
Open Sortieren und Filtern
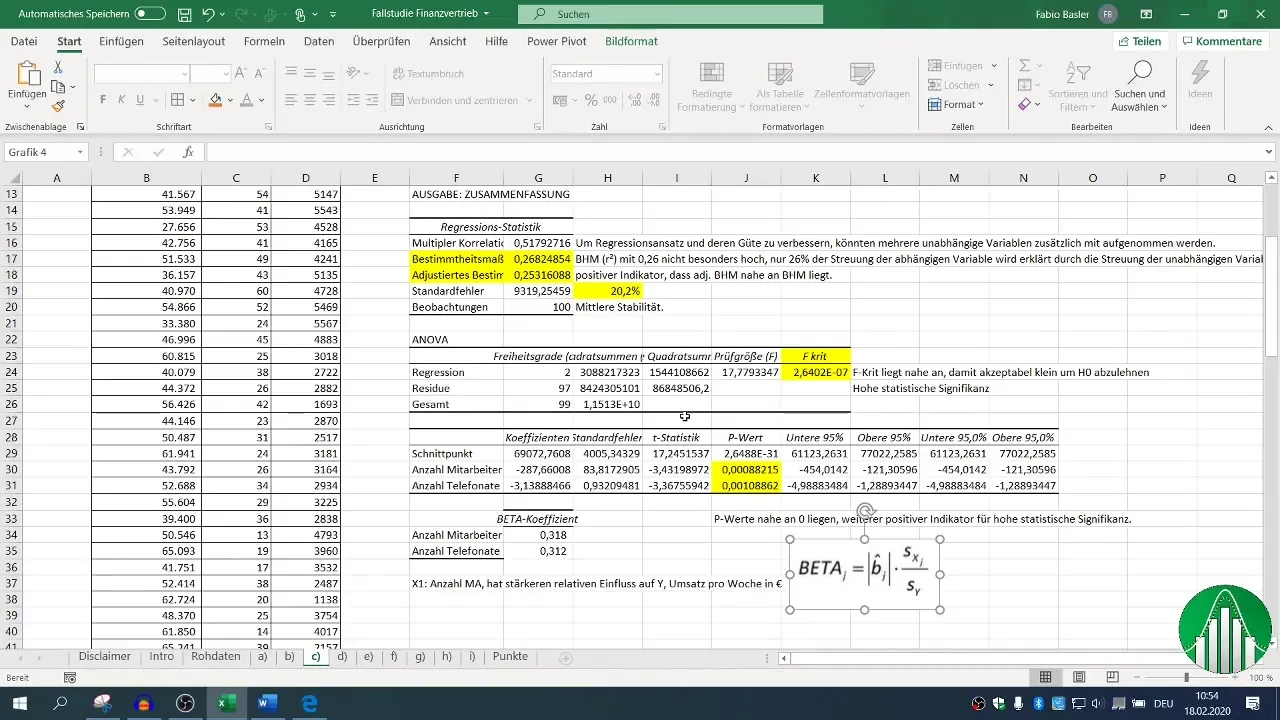tap(1079, 87)
